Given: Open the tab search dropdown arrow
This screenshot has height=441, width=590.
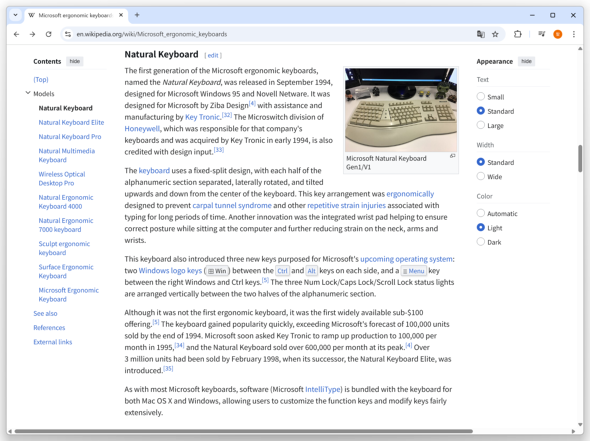Looking at the screenshot, I should tap(15, 15).
